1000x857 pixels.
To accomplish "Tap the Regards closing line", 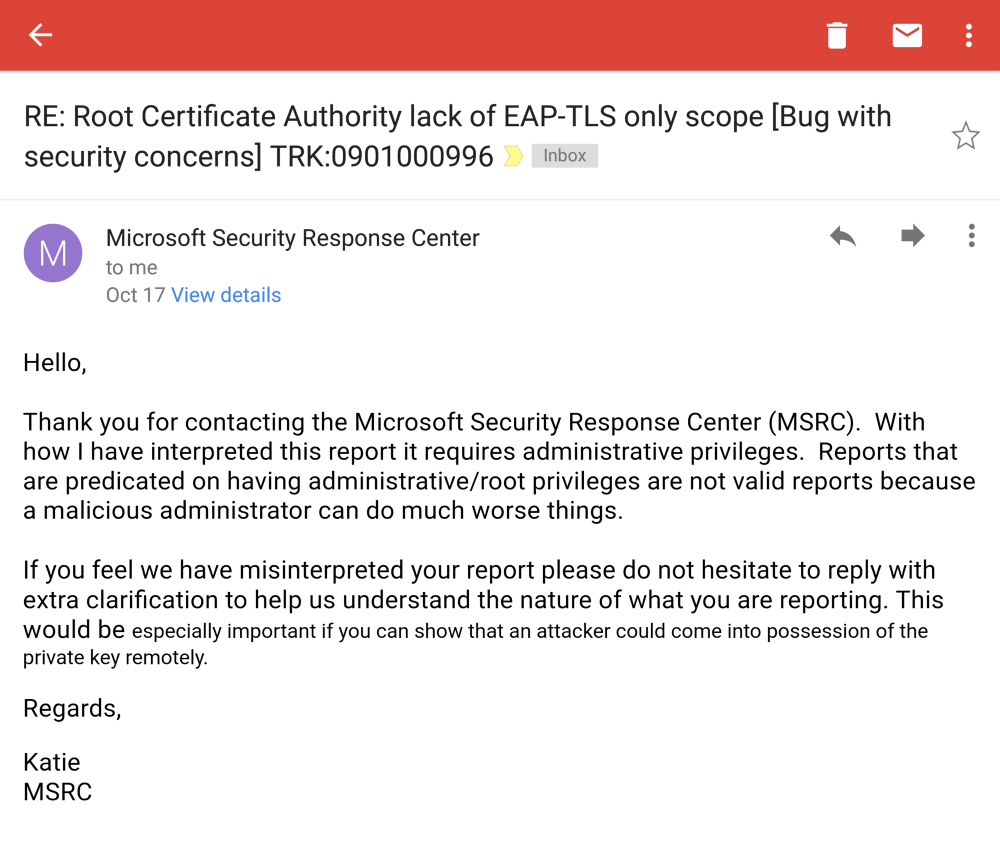I will click(x=72, y=708).
